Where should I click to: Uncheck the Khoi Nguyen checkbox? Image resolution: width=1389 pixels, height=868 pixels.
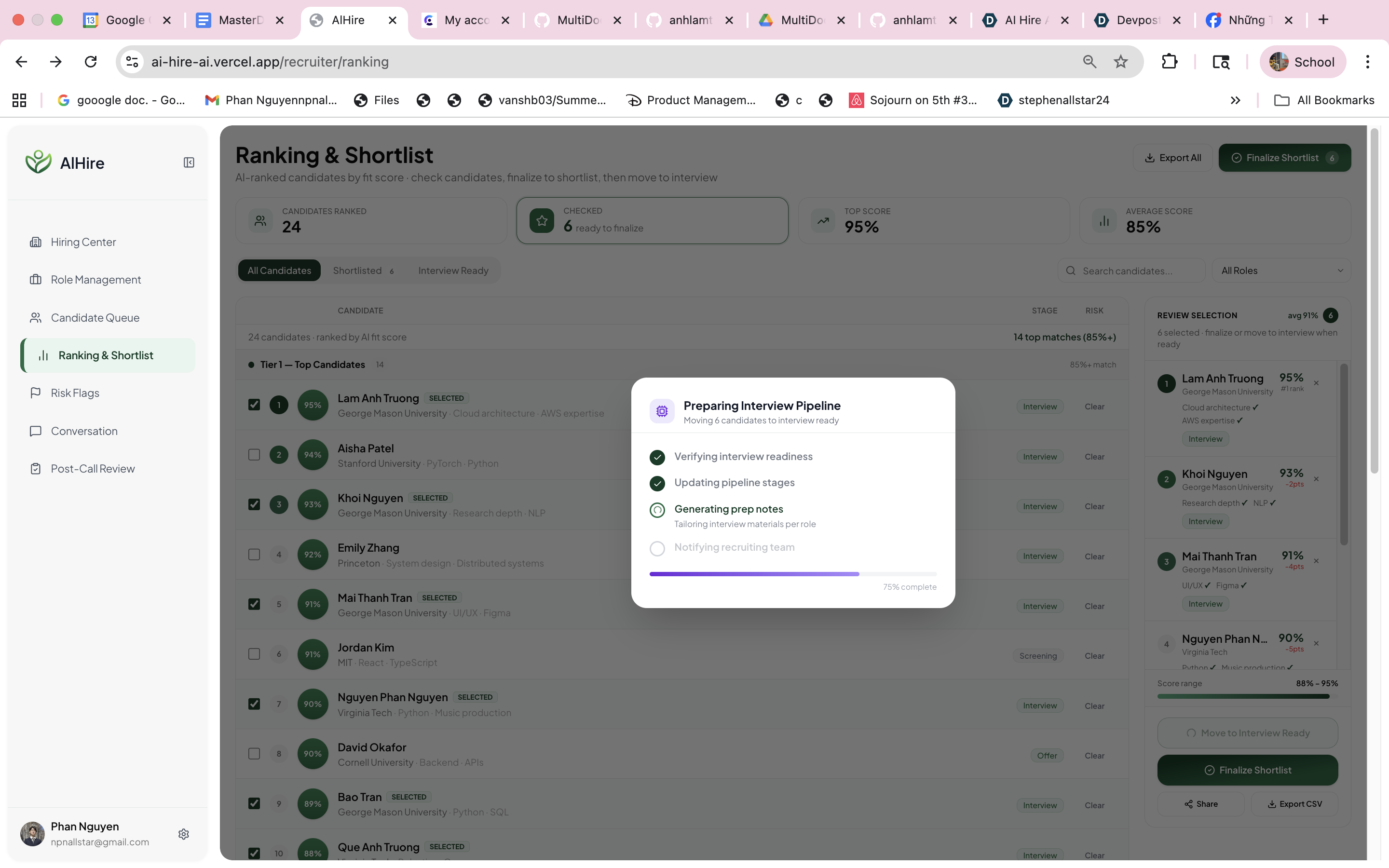tap(254, 504)
